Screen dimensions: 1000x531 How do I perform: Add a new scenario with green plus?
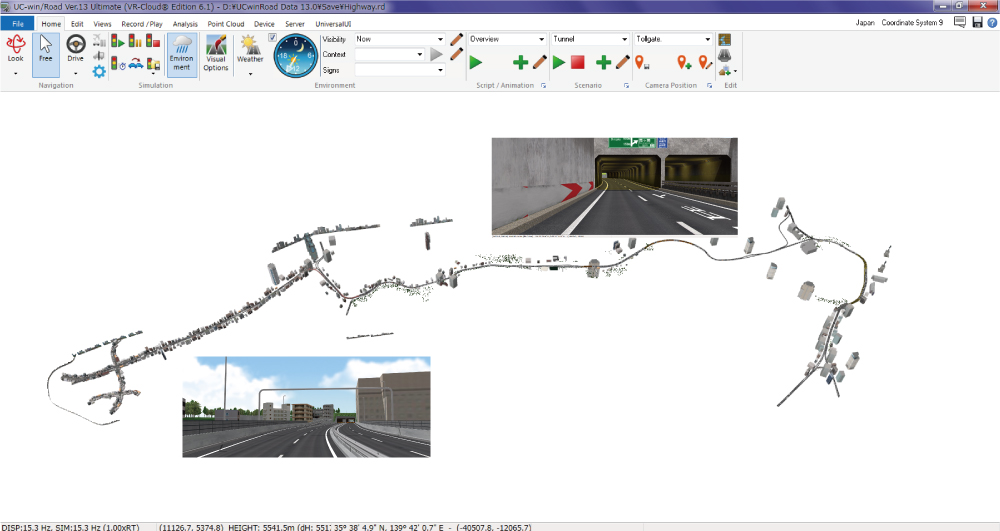click(603, 62)
